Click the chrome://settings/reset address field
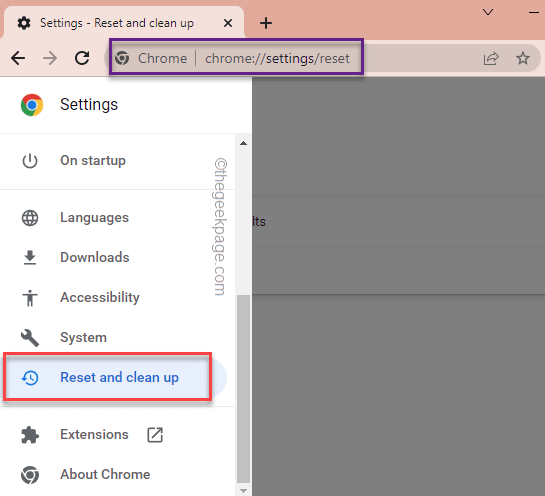The height and width of the screenshot is (496, 545). click(x=277, y=58)
